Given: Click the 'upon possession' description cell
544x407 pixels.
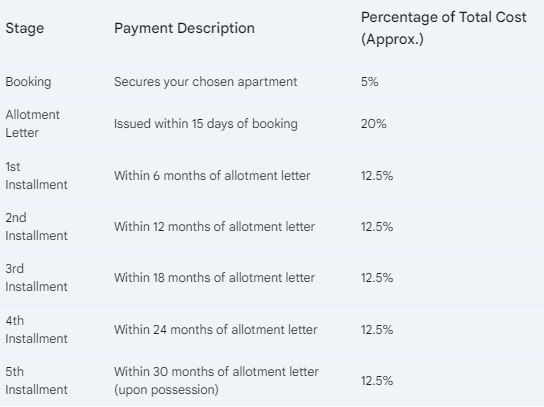Looking at the screenshot, I should (216, 381).
